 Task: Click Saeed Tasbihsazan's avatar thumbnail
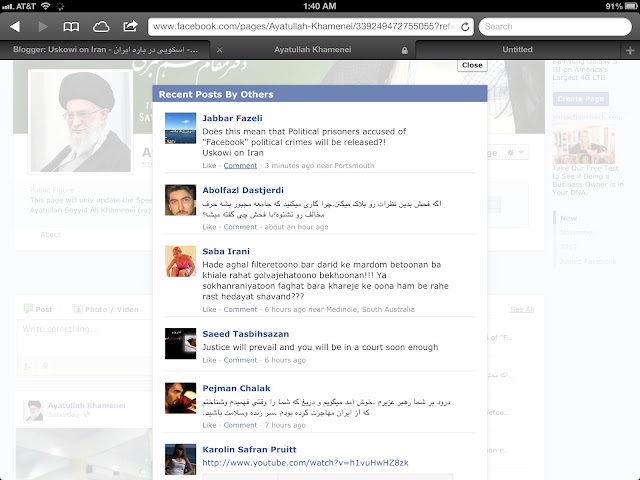pos(180,344)
